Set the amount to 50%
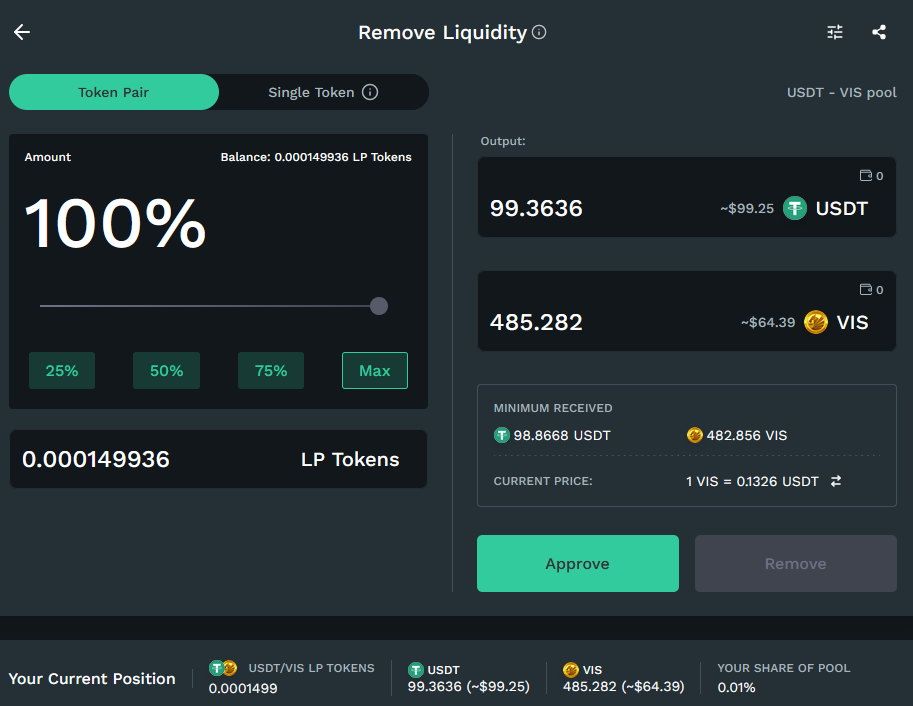 pos(167,370)
